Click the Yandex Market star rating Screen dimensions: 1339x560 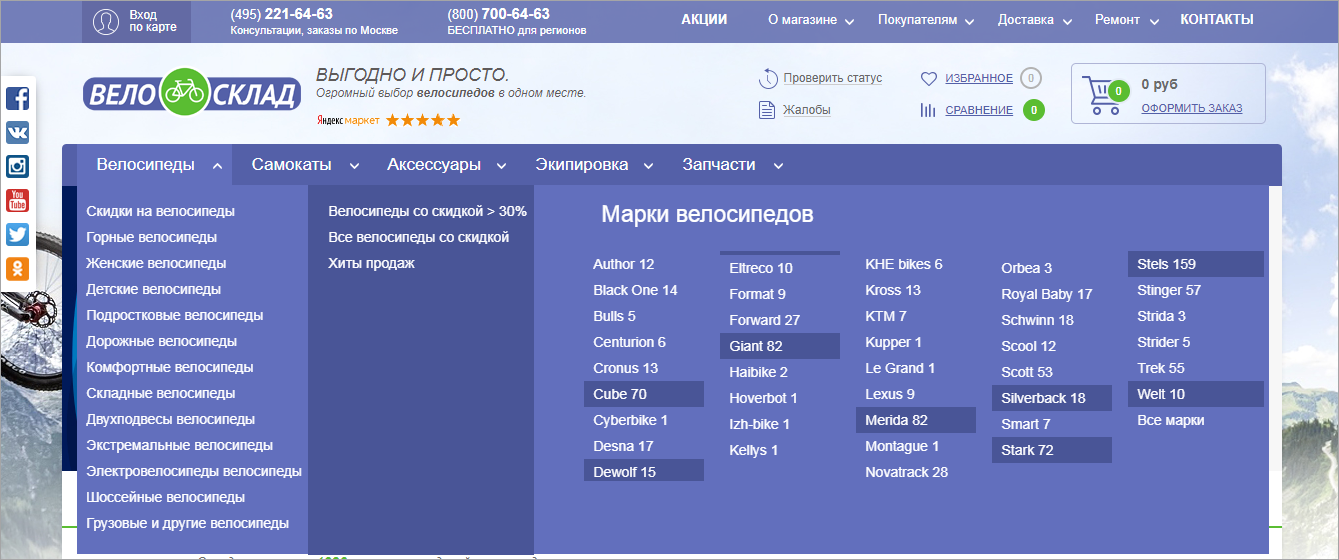point(423,120)
